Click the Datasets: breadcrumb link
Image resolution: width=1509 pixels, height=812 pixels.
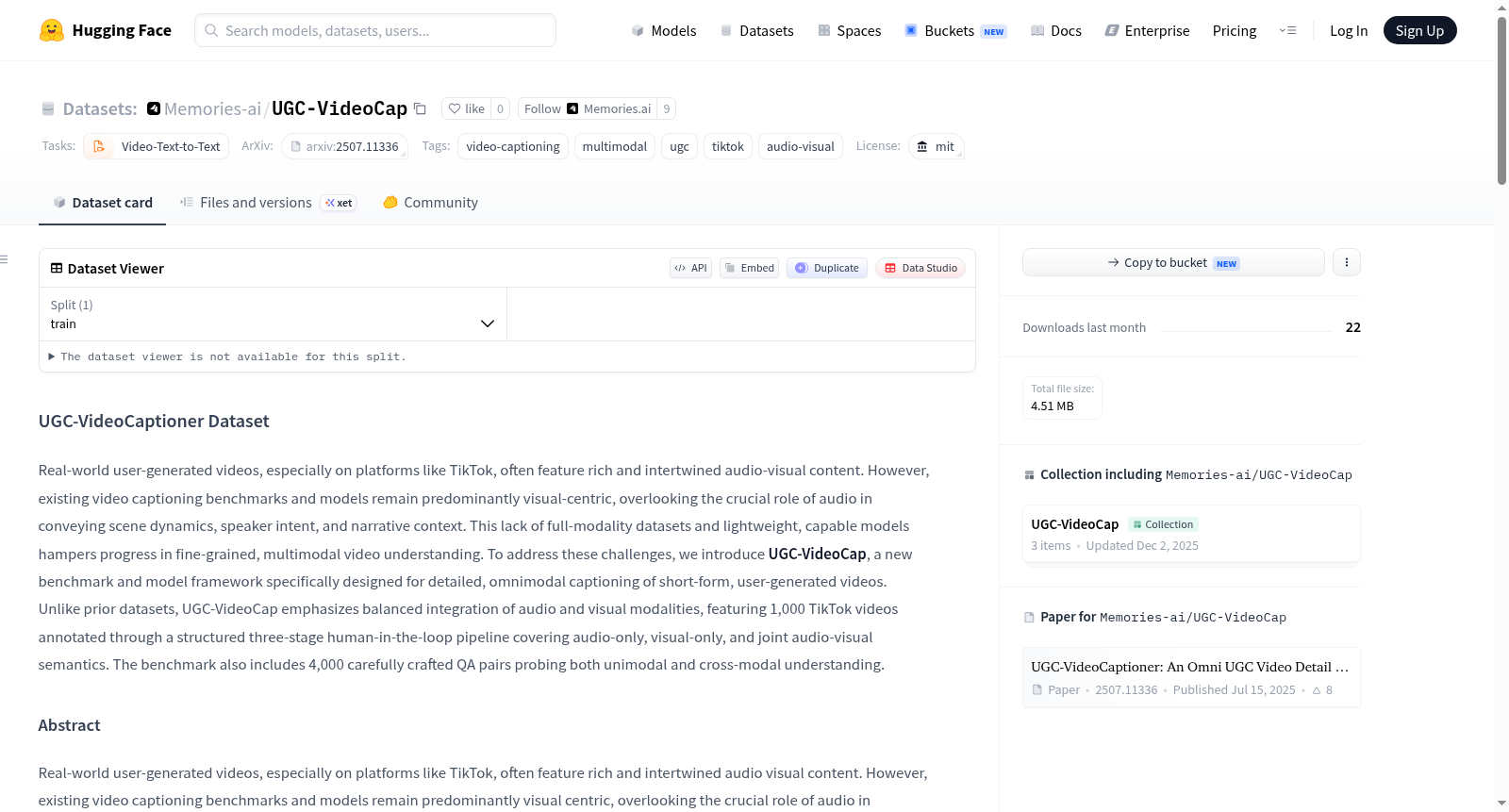tap(100, 108)
